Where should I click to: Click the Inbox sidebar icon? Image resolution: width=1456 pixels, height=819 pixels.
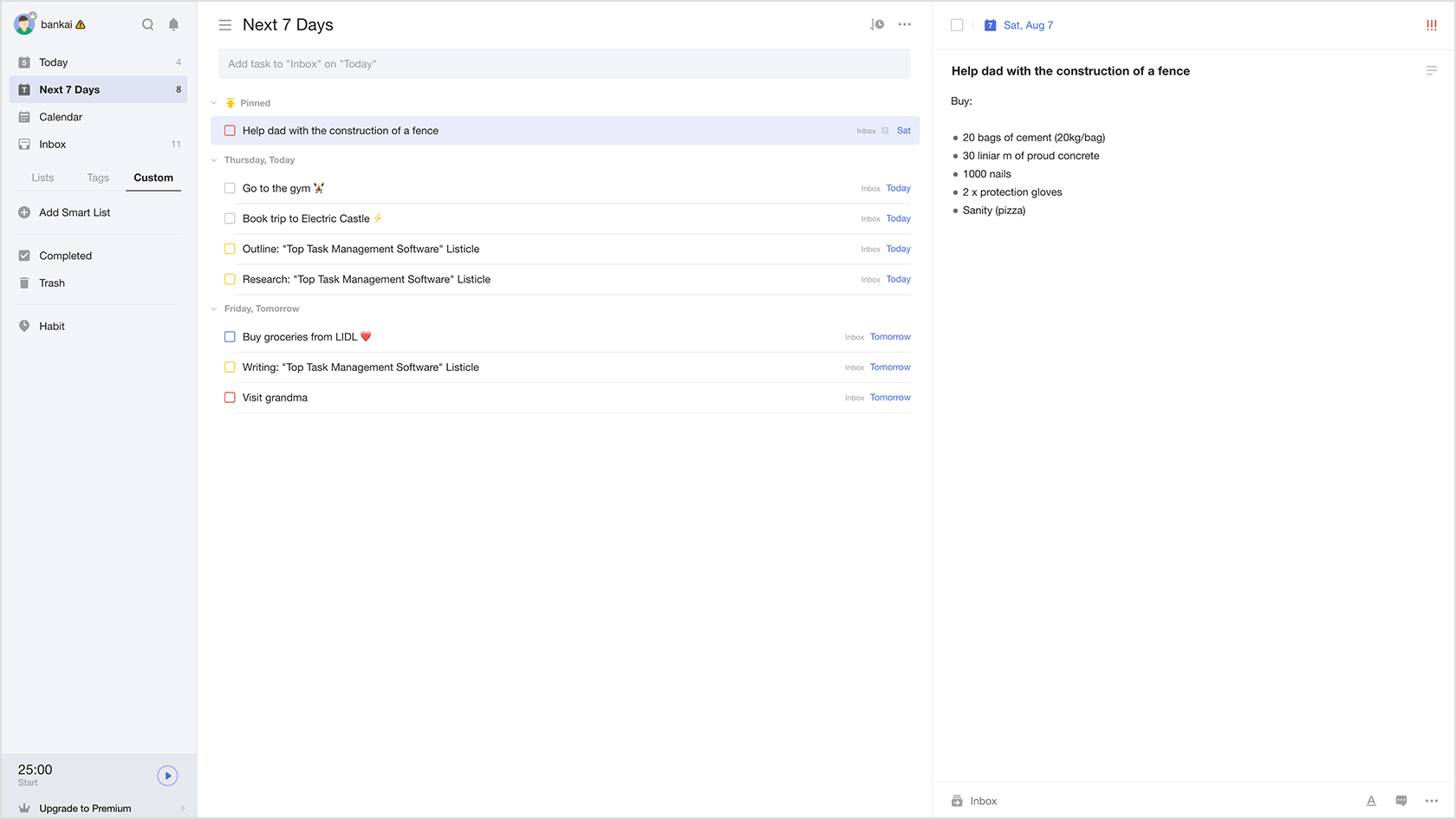pyautogui.click(x=24, y=145)
